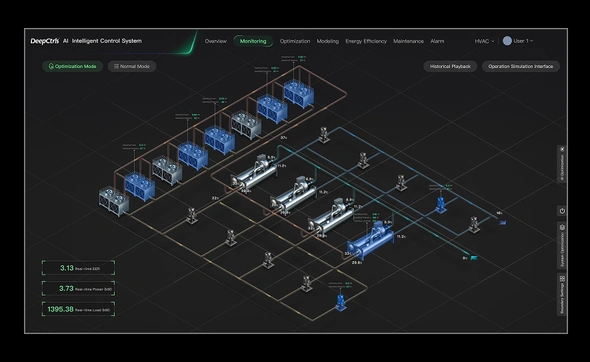Viewport: 590px width, 362px height.
Task: Open the User 1 account menu
Action: 523,41
